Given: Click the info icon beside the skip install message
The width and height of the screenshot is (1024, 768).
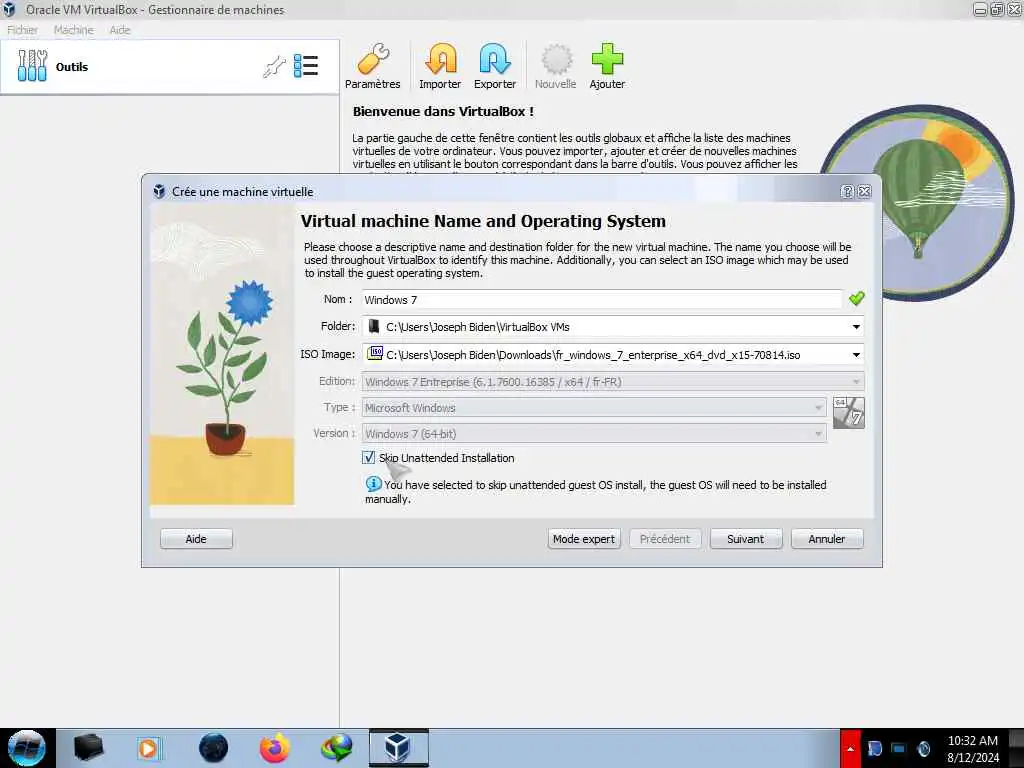Looking at the screenshot, I should click(373, 484).
